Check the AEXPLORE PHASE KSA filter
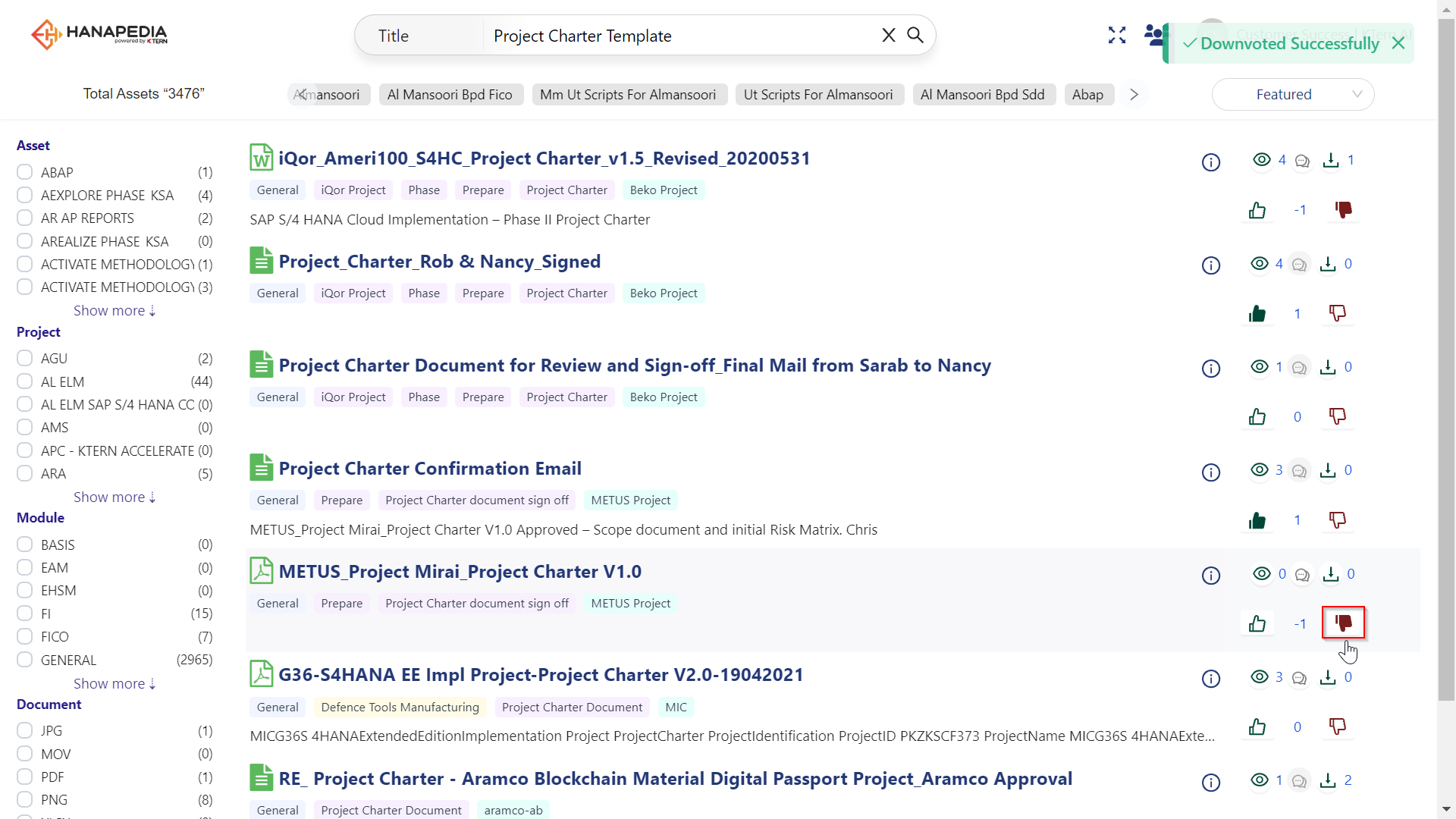This screenshot has height=819, width=1456. pyautogui.click(x=25, y=195)
